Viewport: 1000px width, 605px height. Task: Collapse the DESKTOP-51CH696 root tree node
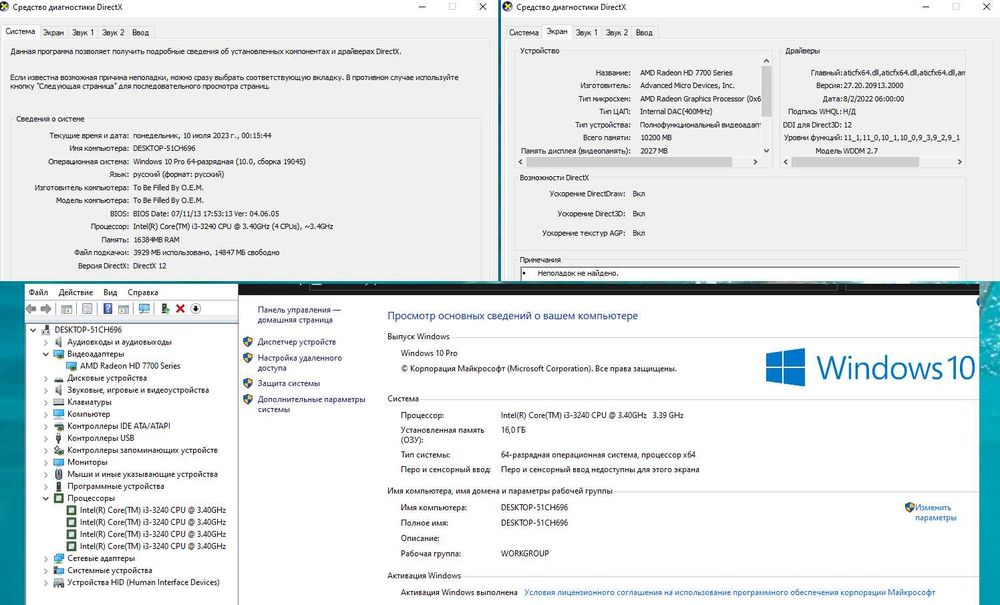coord(33,330)
